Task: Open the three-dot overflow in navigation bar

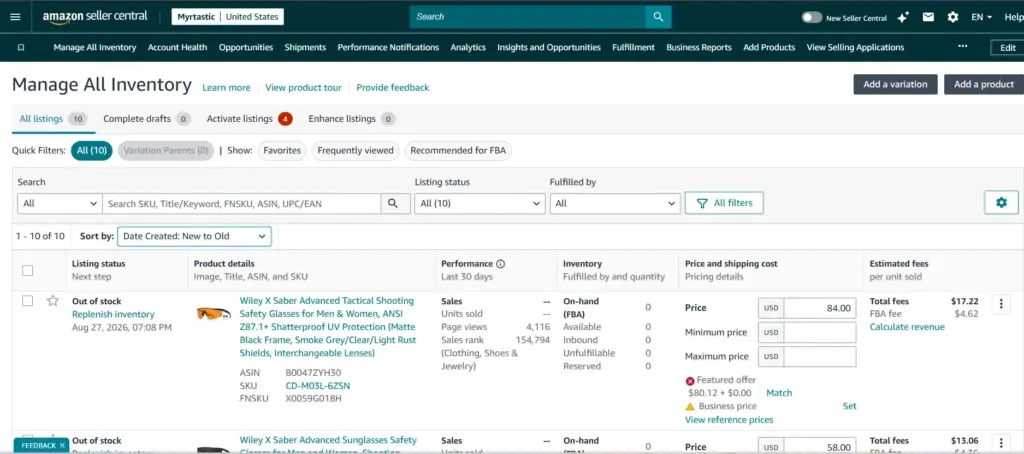Action: (962, 47)
